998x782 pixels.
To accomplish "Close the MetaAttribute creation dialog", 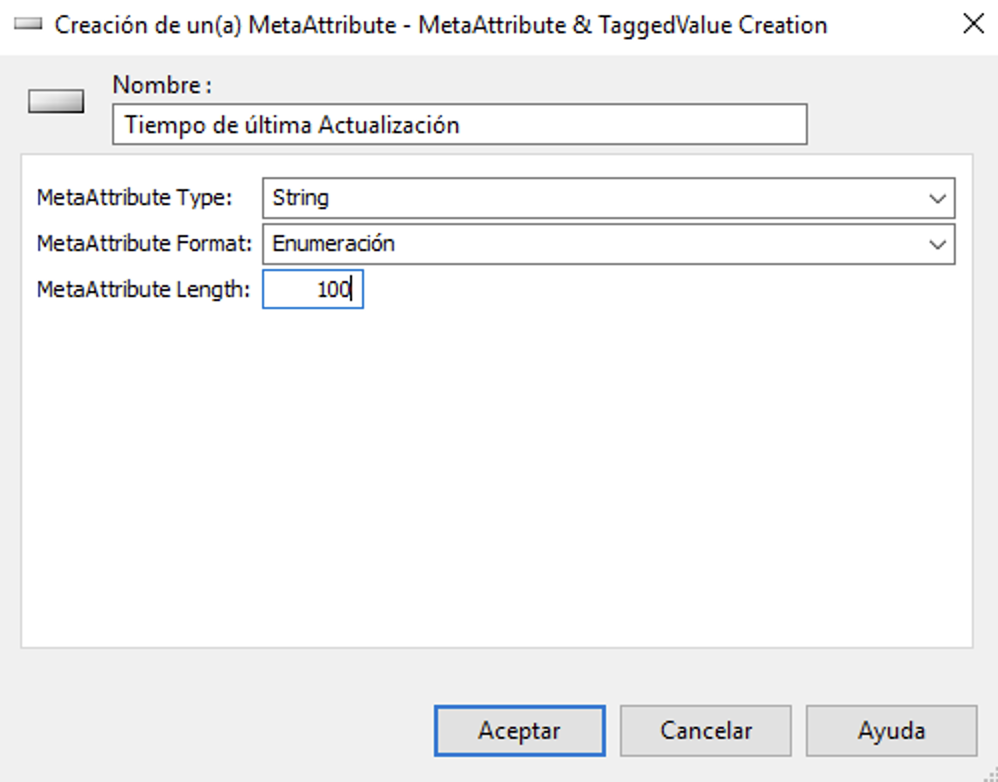I will click(x=973, y=24).
